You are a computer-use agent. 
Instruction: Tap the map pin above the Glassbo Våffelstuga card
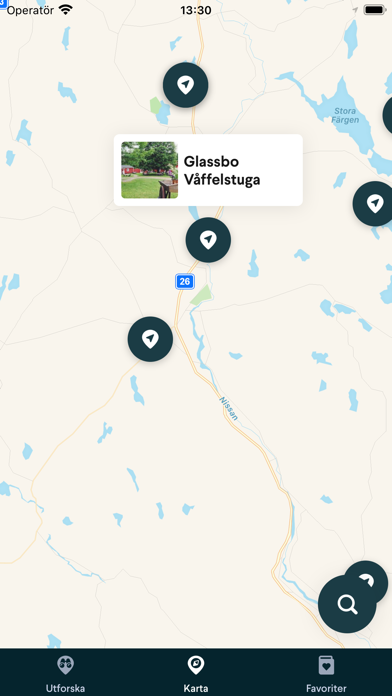click(x=186, y=85)
